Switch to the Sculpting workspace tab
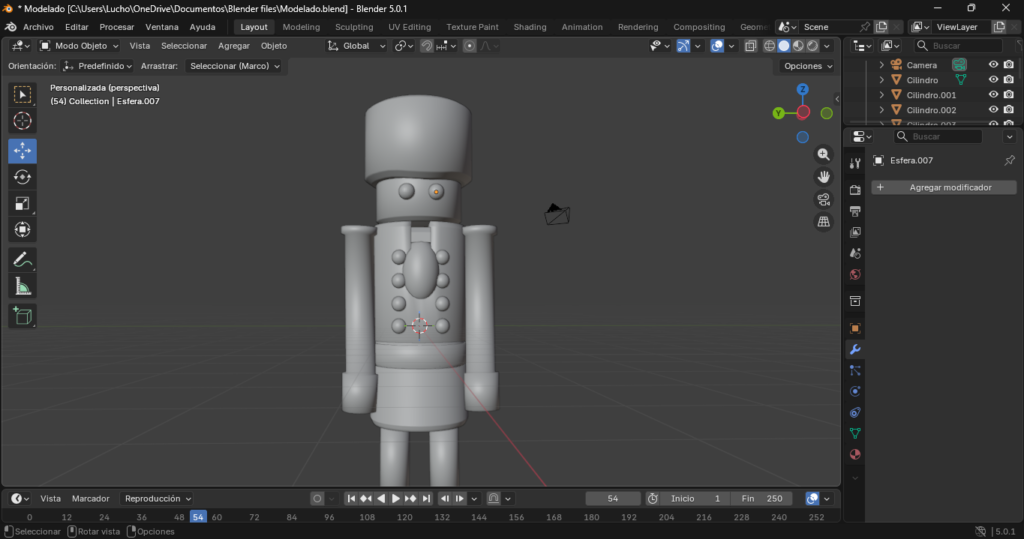This screenshot has width=1024, height=539. click(354, 27)
